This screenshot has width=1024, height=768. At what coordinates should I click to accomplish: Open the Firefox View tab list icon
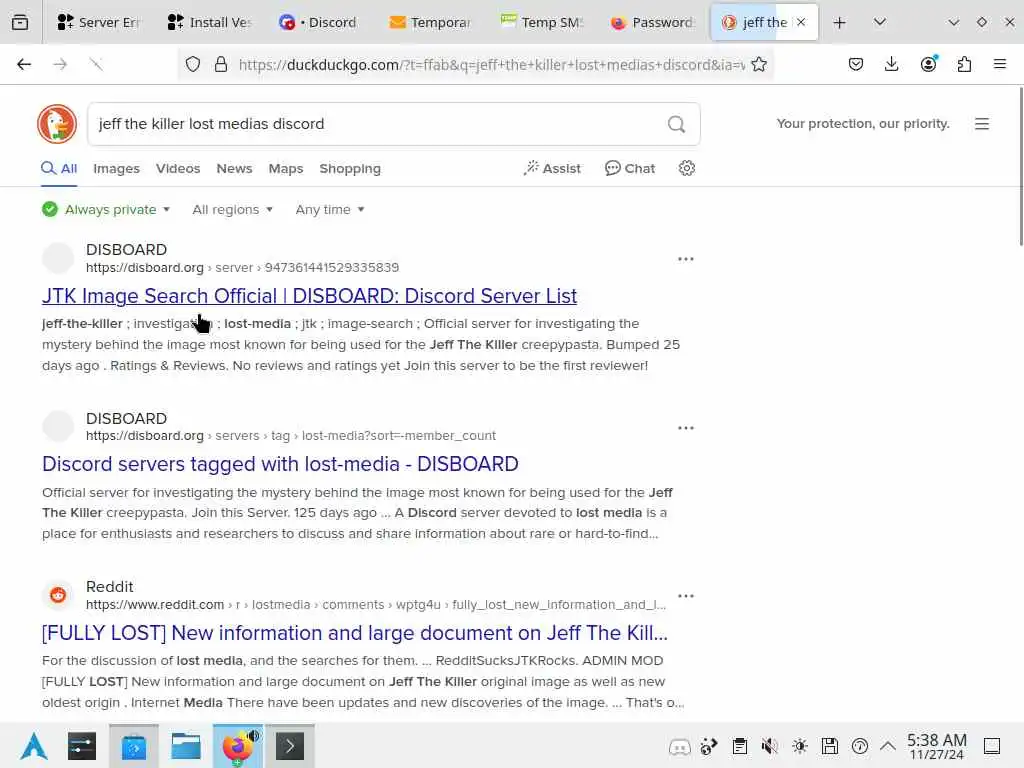coord(20,22)
